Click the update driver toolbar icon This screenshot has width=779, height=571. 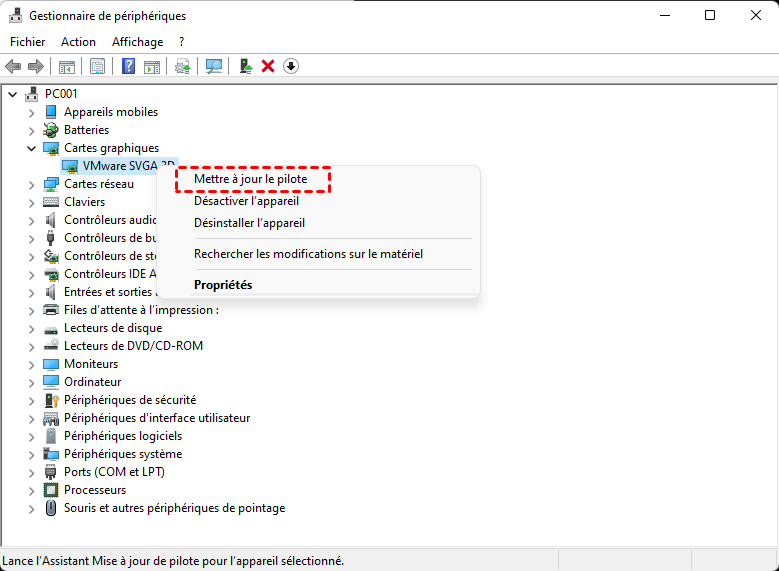click(x=245, y=66)
